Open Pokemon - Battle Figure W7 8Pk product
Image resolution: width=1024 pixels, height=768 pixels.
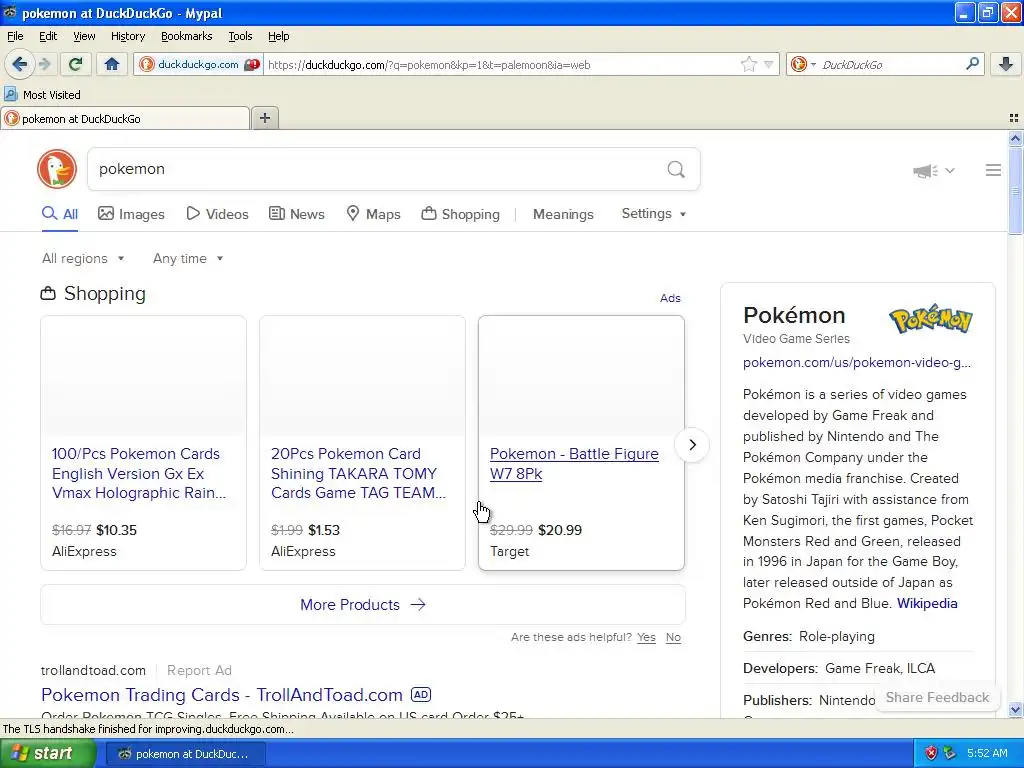click(574, 463)
